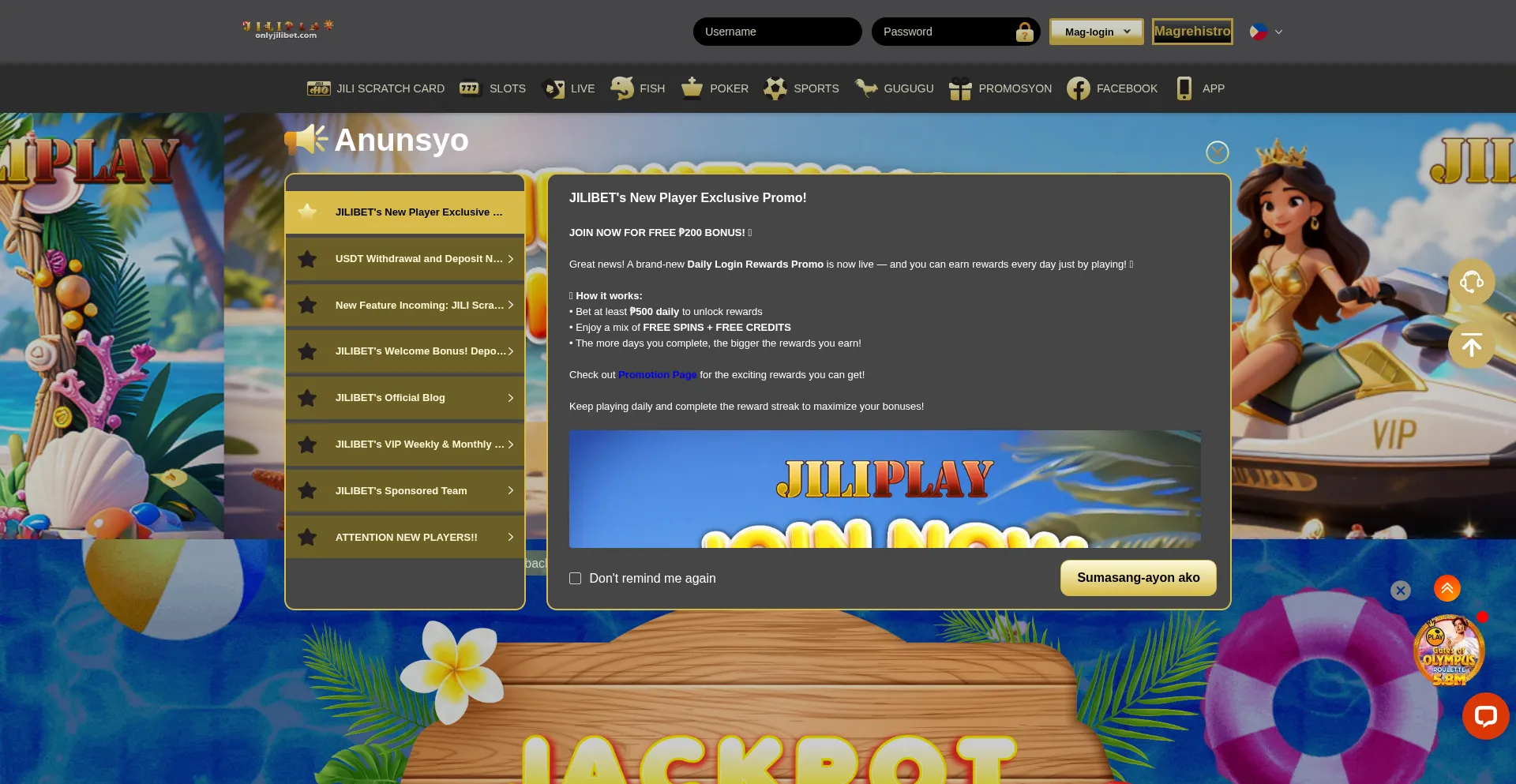This screenshot has height=784, width=1516.
Task: Open customer service headset button
Action: tap(1472, 282)
